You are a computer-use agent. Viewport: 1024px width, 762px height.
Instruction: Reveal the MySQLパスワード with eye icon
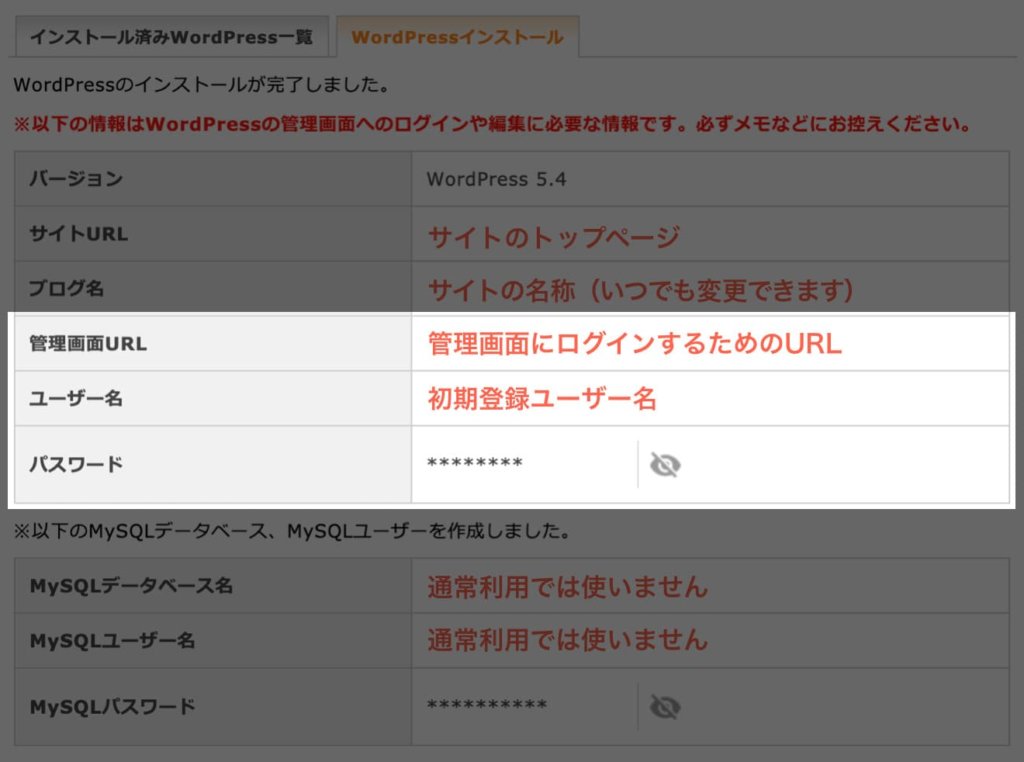coord(665,706)
